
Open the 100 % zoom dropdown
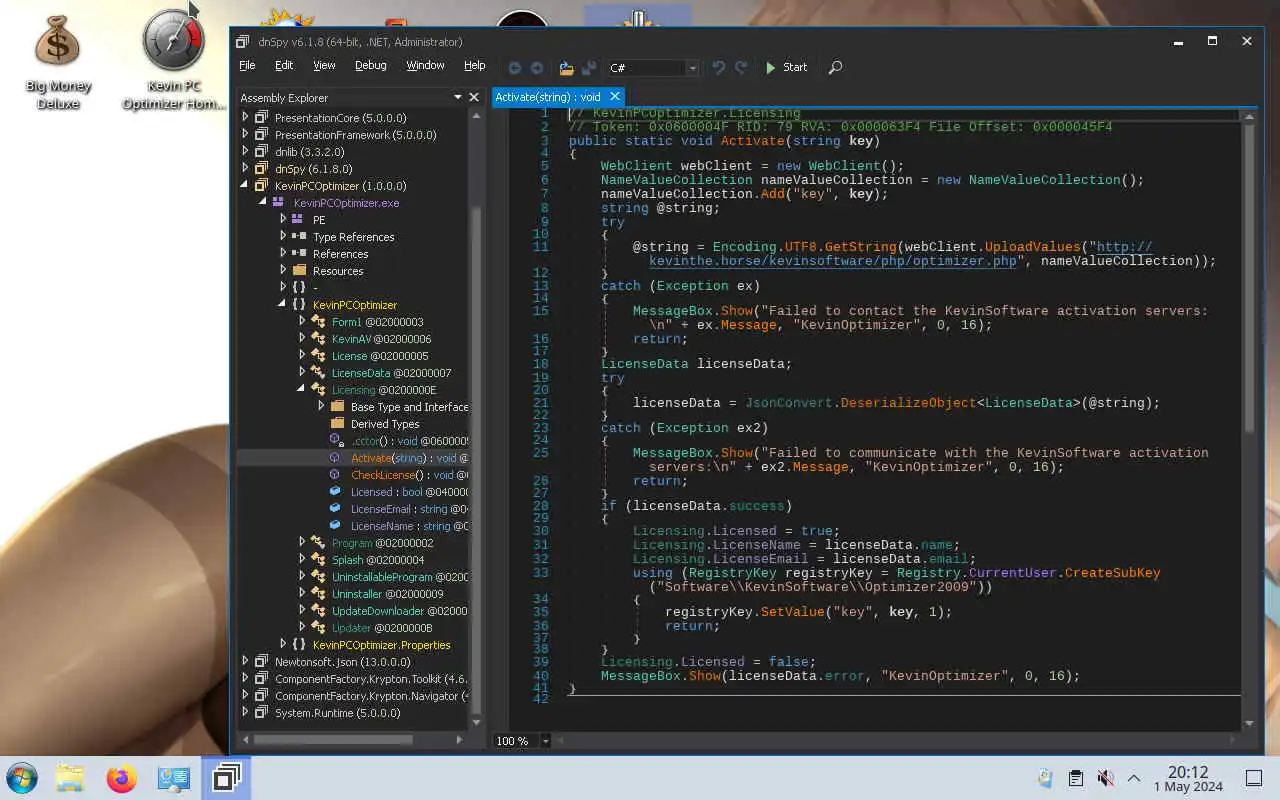(x=545, y=741)
